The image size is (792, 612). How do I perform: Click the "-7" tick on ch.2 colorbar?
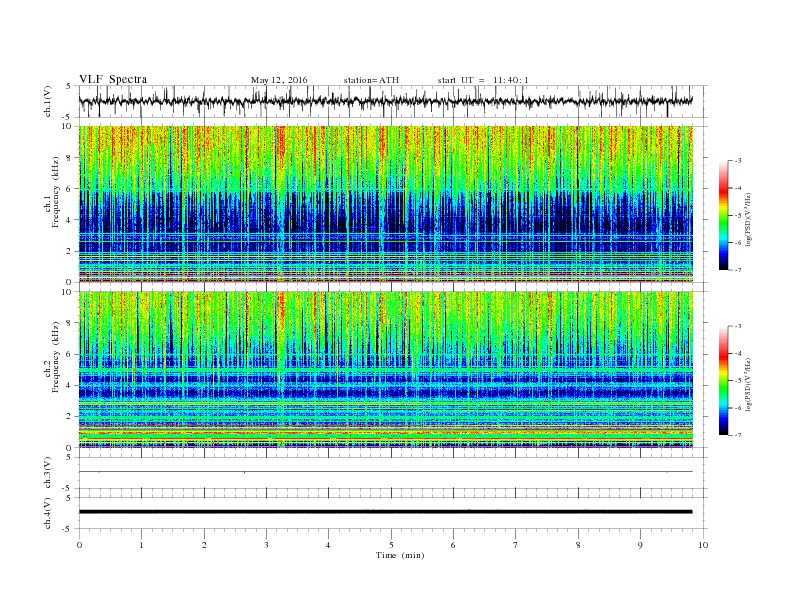(x=738, y=435)
